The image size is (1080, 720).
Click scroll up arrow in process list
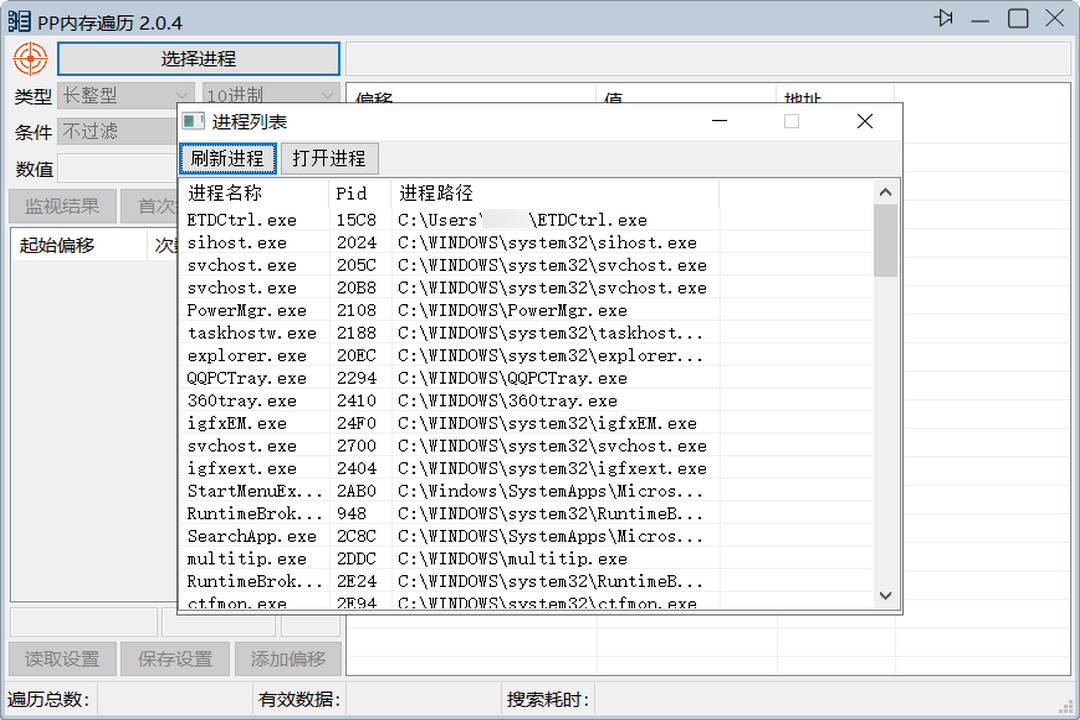pos(885,192)
